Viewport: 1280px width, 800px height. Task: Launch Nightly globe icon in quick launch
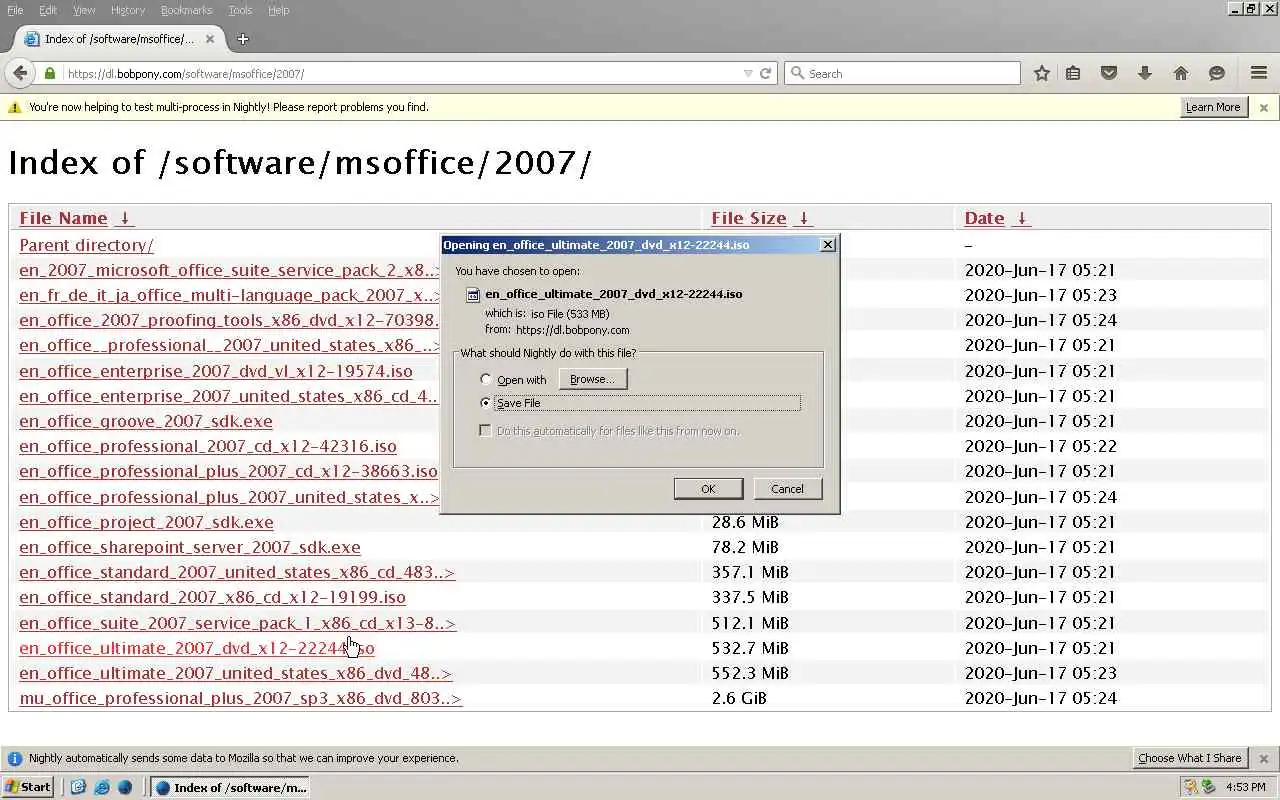(124, 787)
